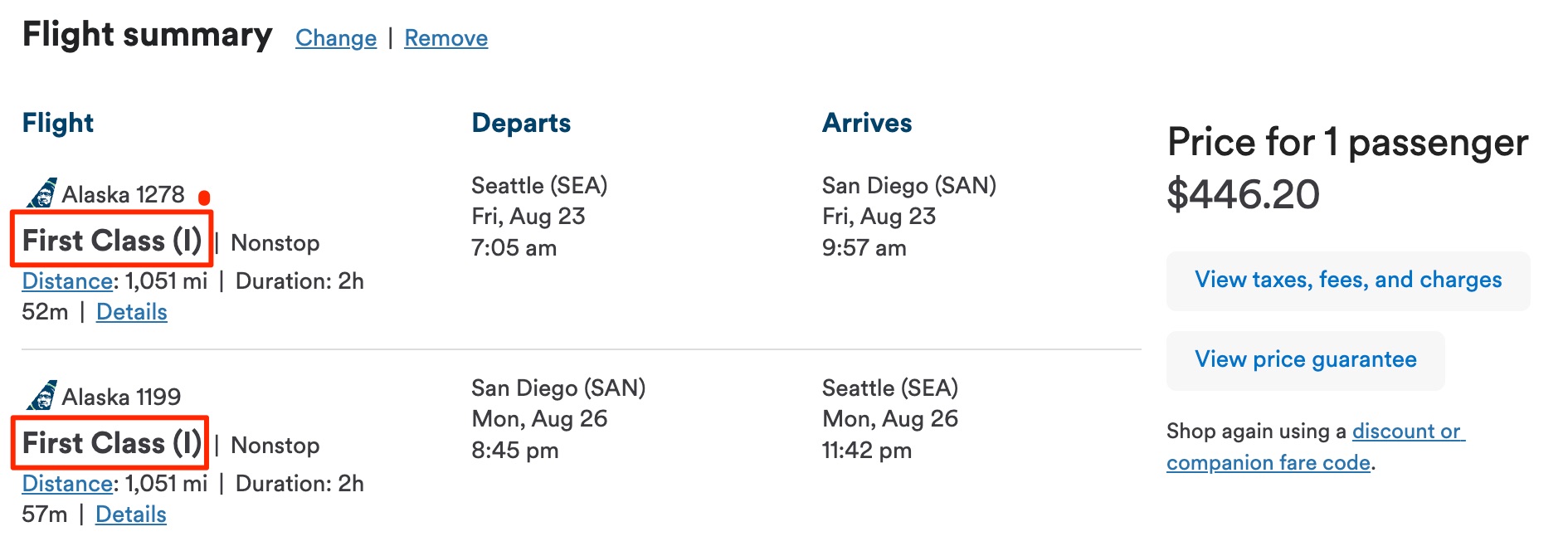View Details of Alaska flight 1278
This screenshot has width=1568, height=556.
(x=131, y=312)
